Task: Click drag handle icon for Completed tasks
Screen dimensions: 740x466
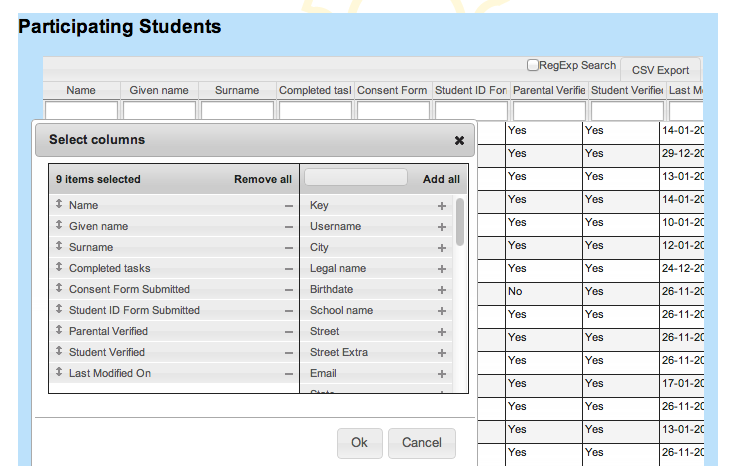Action: [59, 268]
